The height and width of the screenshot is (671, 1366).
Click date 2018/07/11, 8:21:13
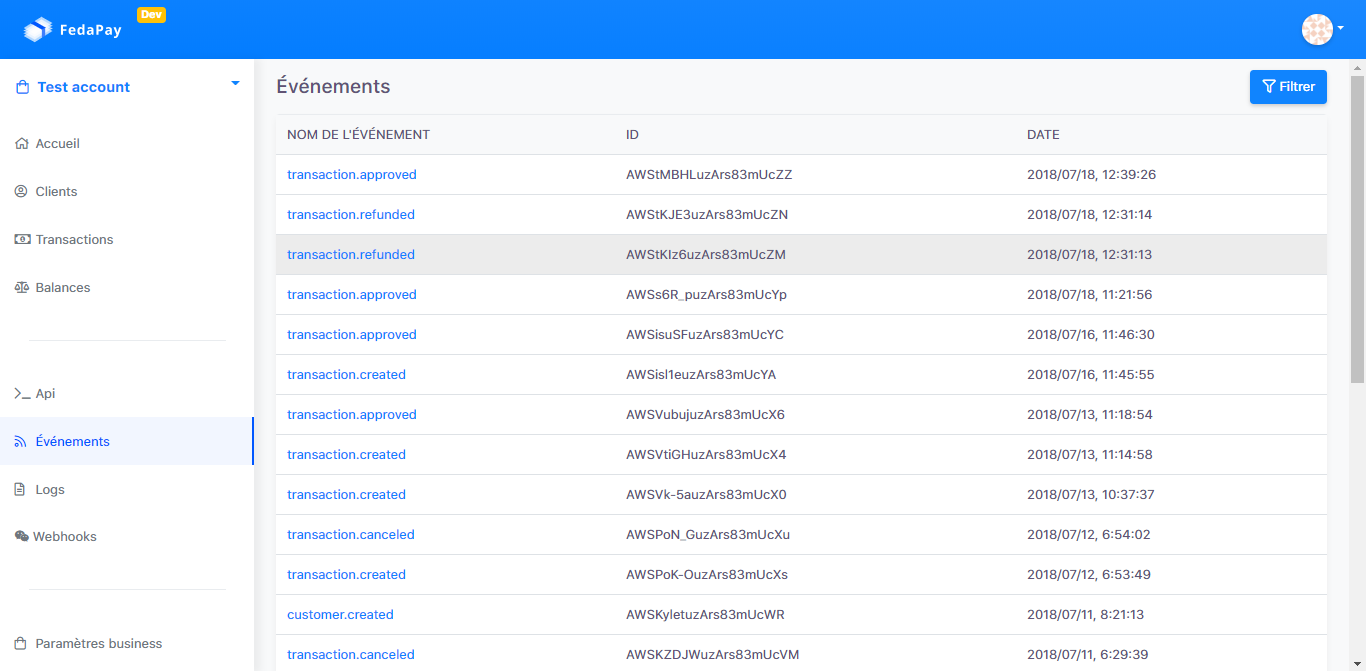pos(1086,614)
